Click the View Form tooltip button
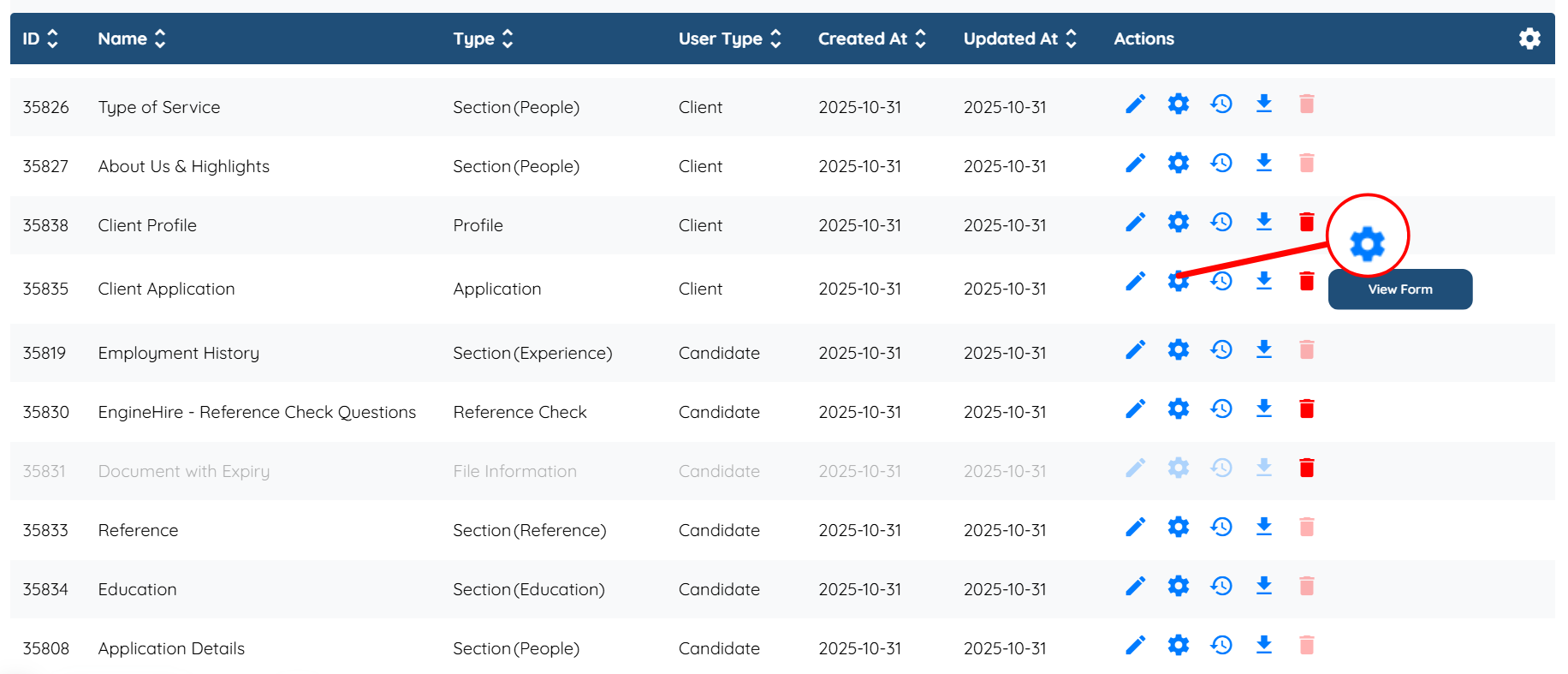This screenshot has height=674, width=1568. pos(1399,289)
